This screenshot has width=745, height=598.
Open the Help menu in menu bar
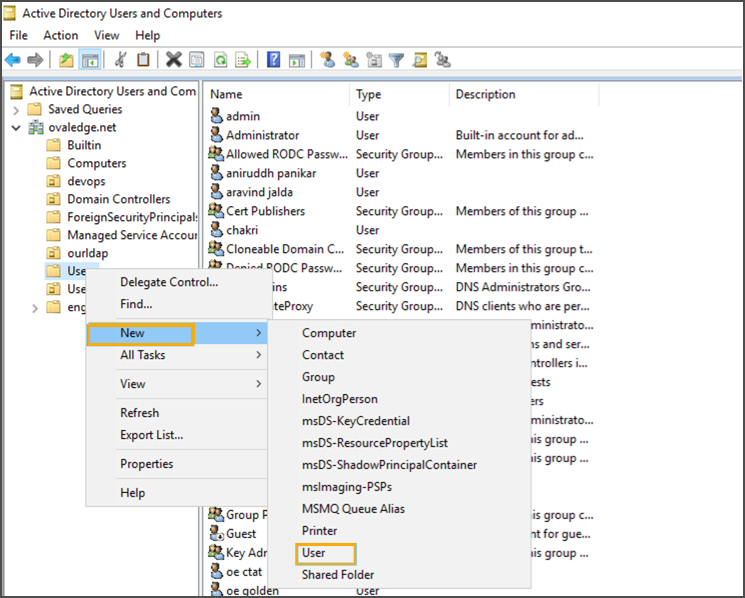click(x=147, y=35)
